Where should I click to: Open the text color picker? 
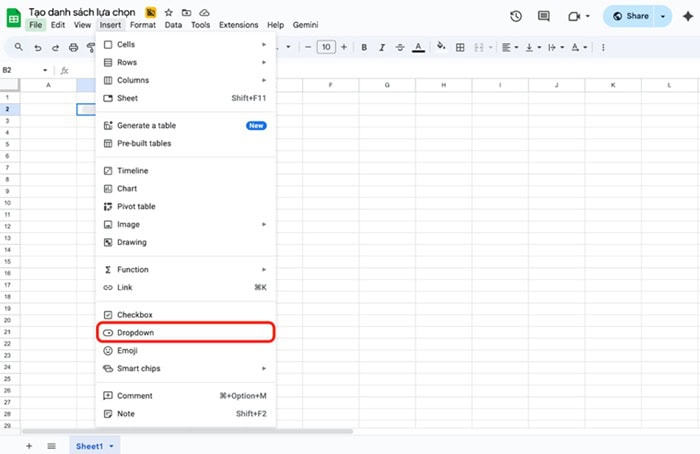coord(417,47)
